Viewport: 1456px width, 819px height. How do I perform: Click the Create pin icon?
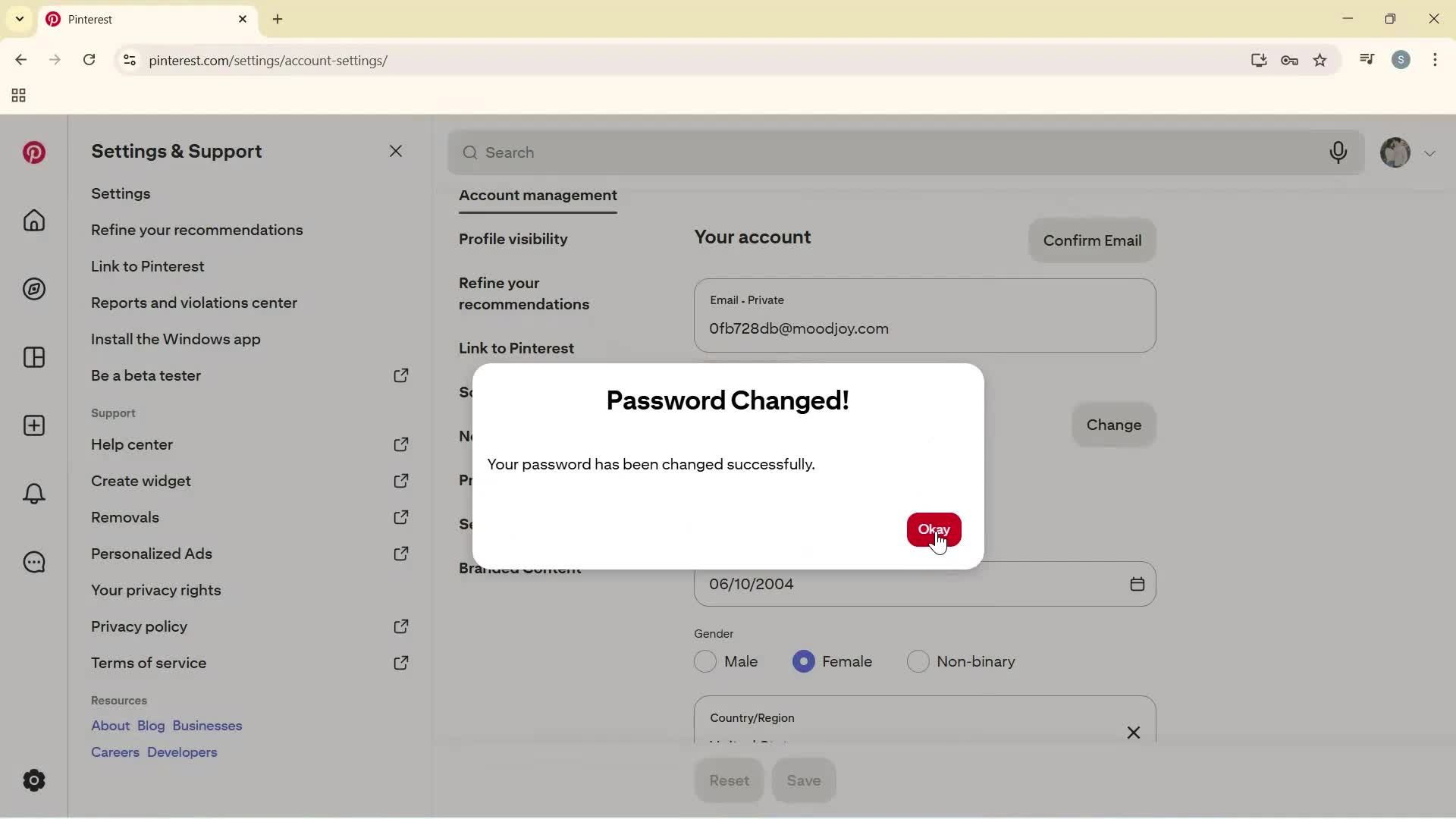pos(33,425)
